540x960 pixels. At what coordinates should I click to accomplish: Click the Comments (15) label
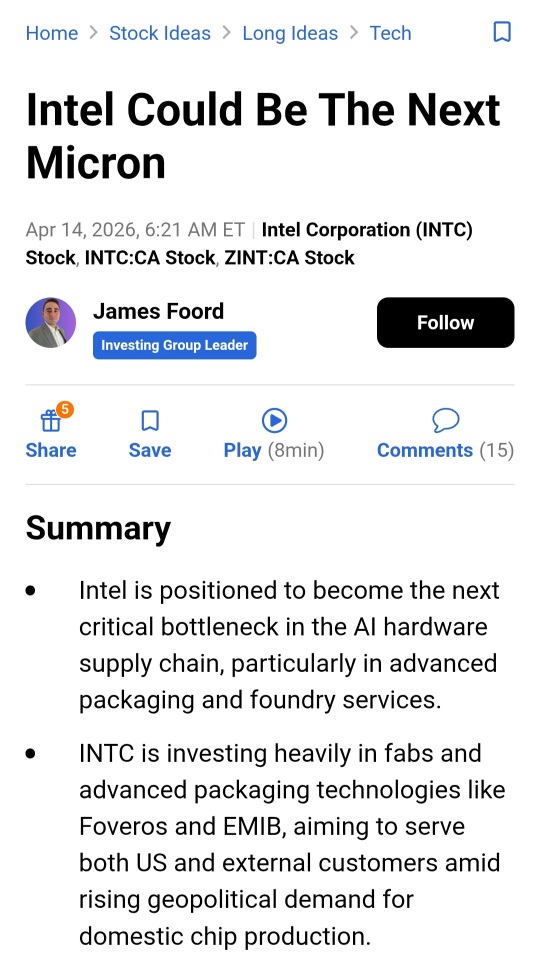(446, 451)
